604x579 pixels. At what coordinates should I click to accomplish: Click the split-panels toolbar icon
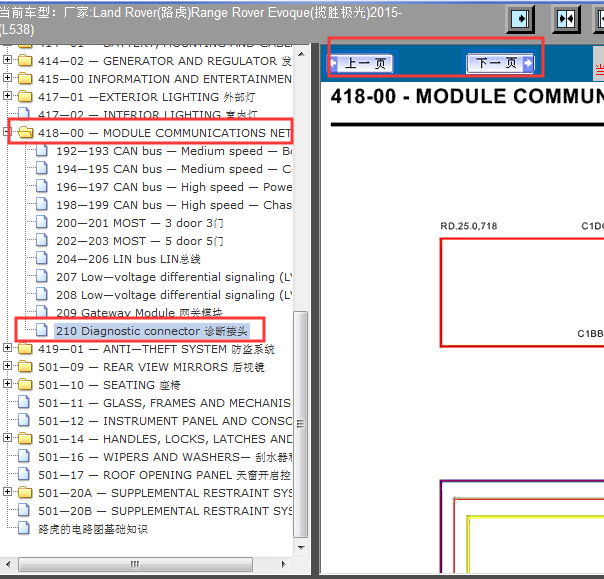(x=565, y=18)
